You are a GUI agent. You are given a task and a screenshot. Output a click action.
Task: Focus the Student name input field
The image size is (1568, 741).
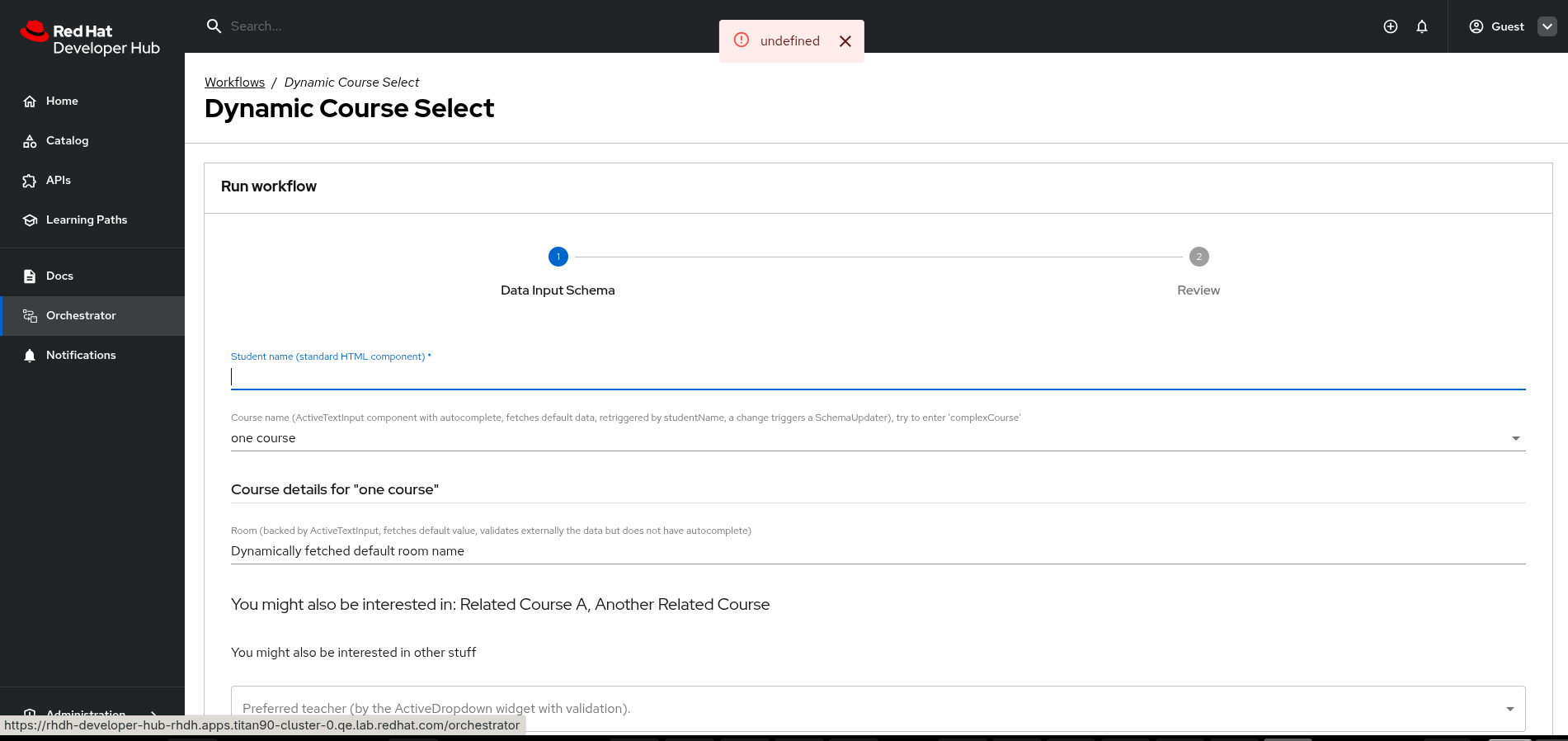(878, 377)
